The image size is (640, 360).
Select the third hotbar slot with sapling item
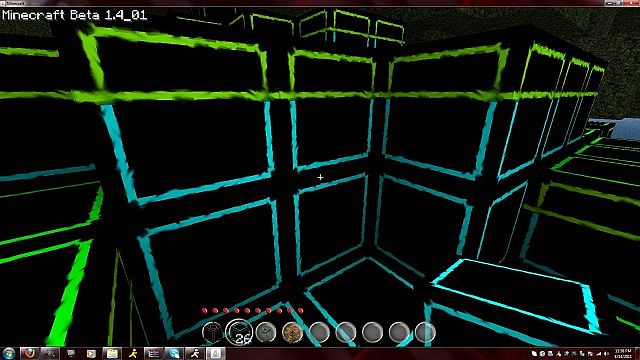(266, 332)
